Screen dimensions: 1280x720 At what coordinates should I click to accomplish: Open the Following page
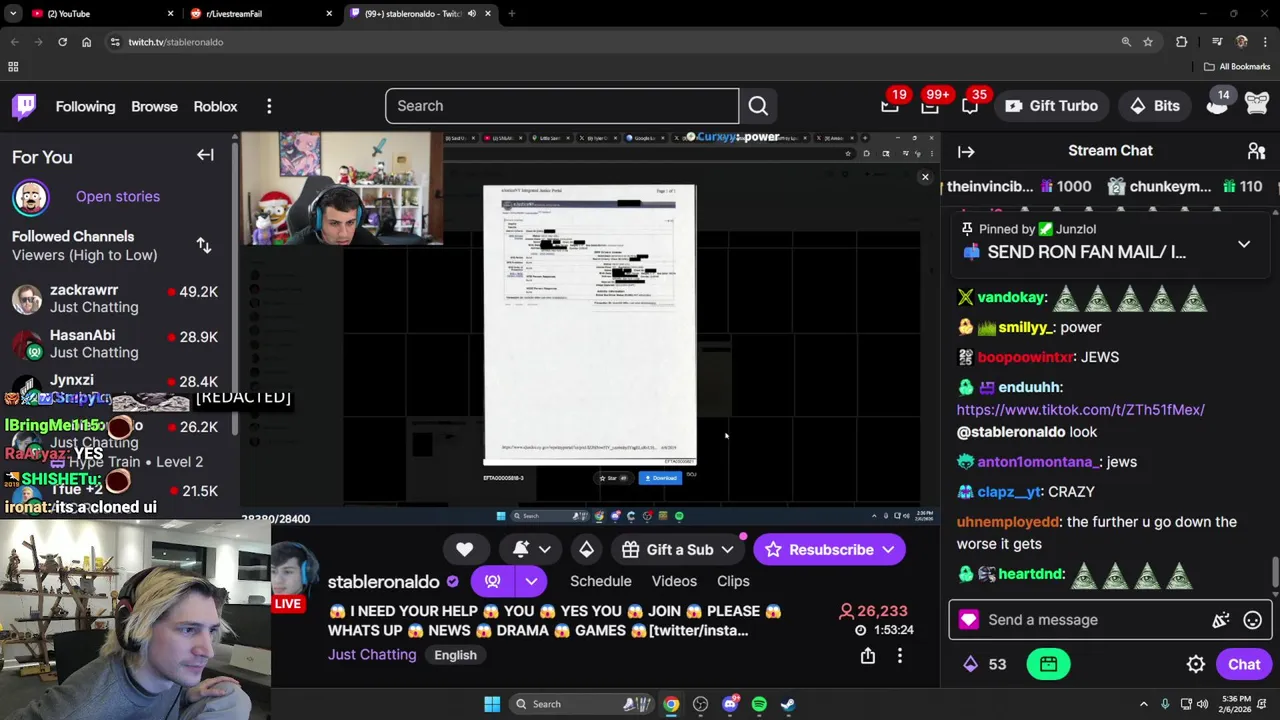pos(85,106)
